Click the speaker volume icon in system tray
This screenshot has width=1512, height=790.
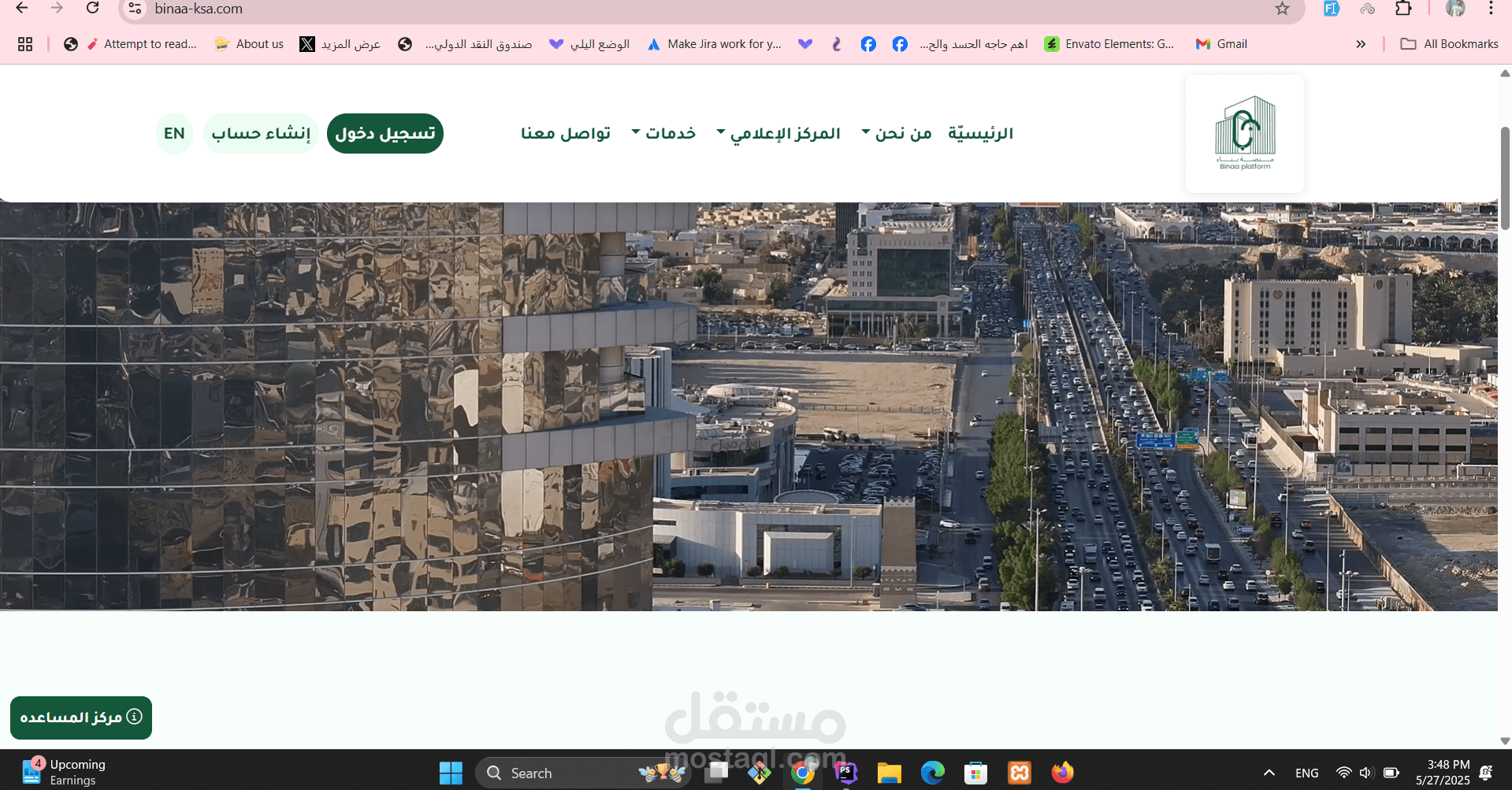point(1365,773)
